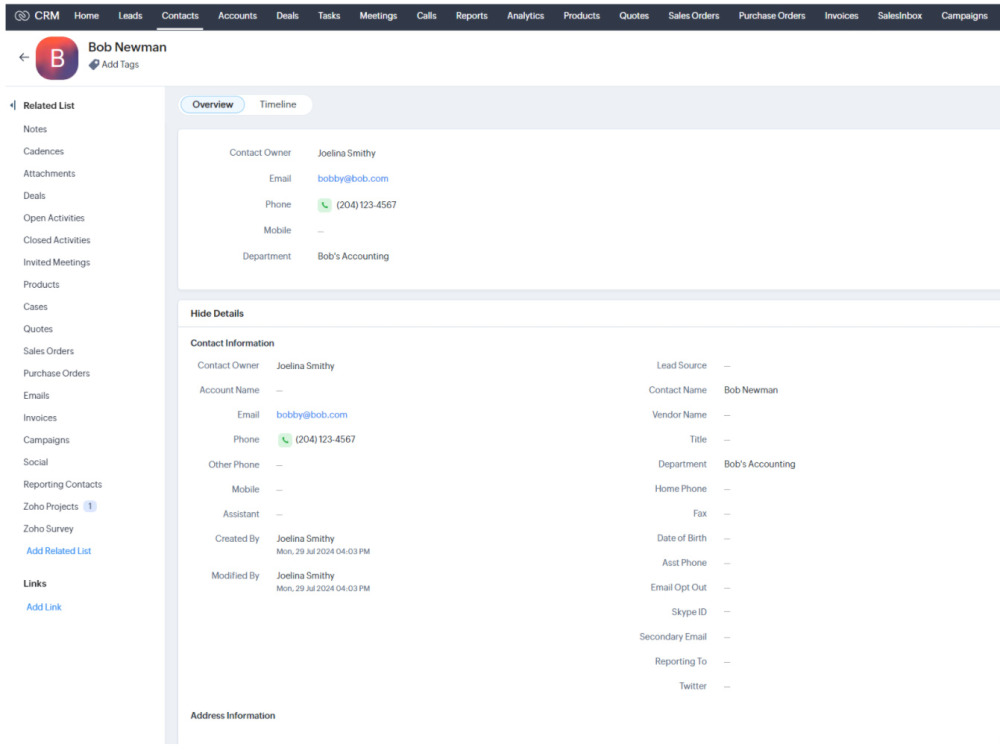
Task: Click the Zoho CRM logo icon
Action: 22,15
